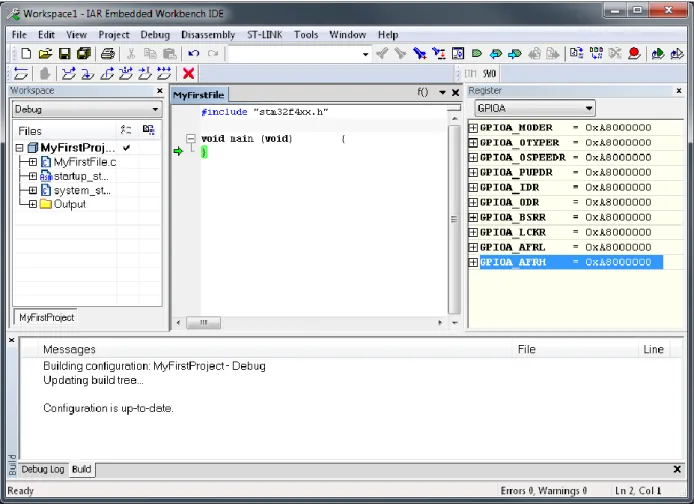Open a file using the folder icon
Screen dimensions: 694x504
[x=45, y=54]
